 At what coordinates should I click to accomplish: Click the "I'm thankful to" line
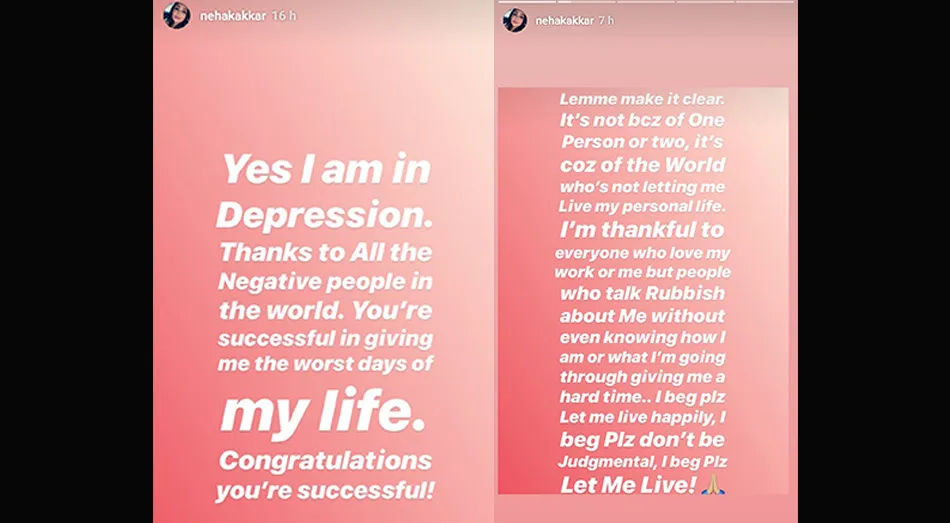click(643, 229)
